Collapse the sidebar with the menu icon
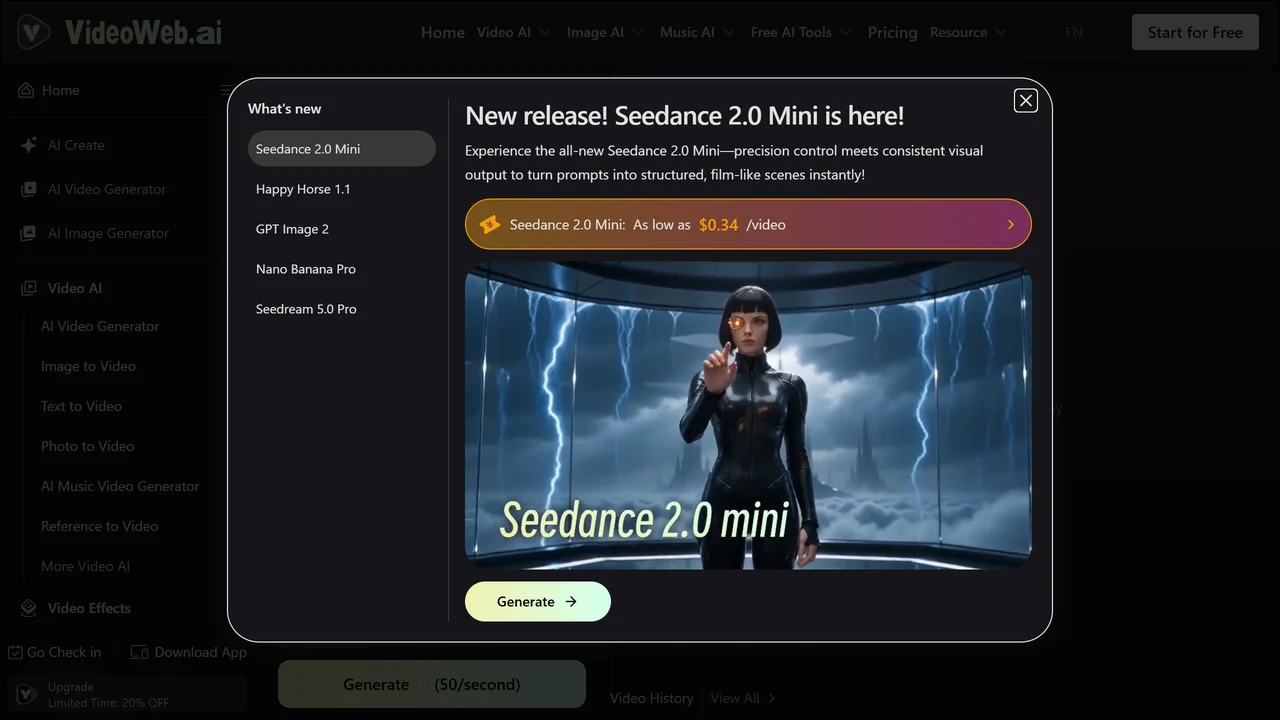The image size is (1280, 720). pyautogui.click(x=224, y=90)
